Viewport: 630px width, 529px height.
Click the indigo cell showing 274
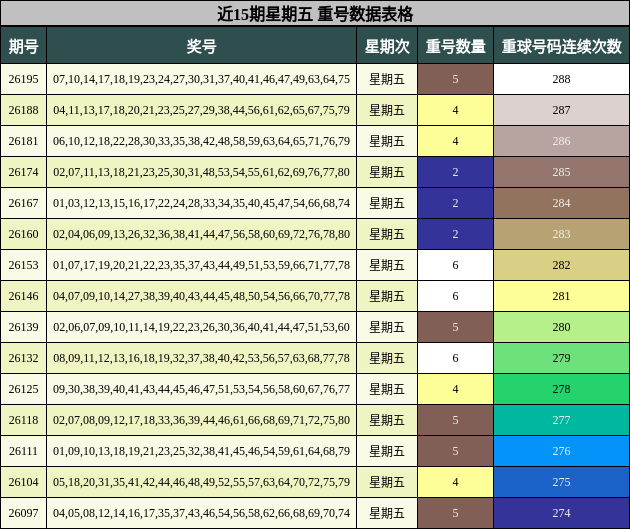click(x=561, y=513)
